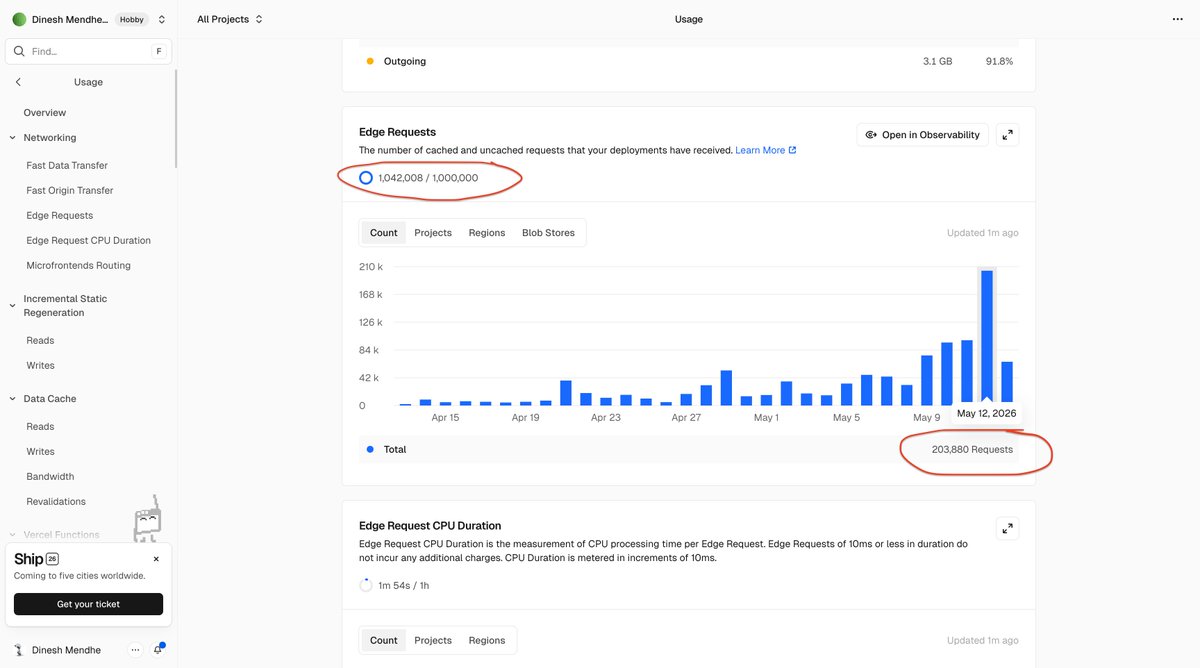Open Revalidations under Data Cache
The image size is (1200, 668).
56,502
